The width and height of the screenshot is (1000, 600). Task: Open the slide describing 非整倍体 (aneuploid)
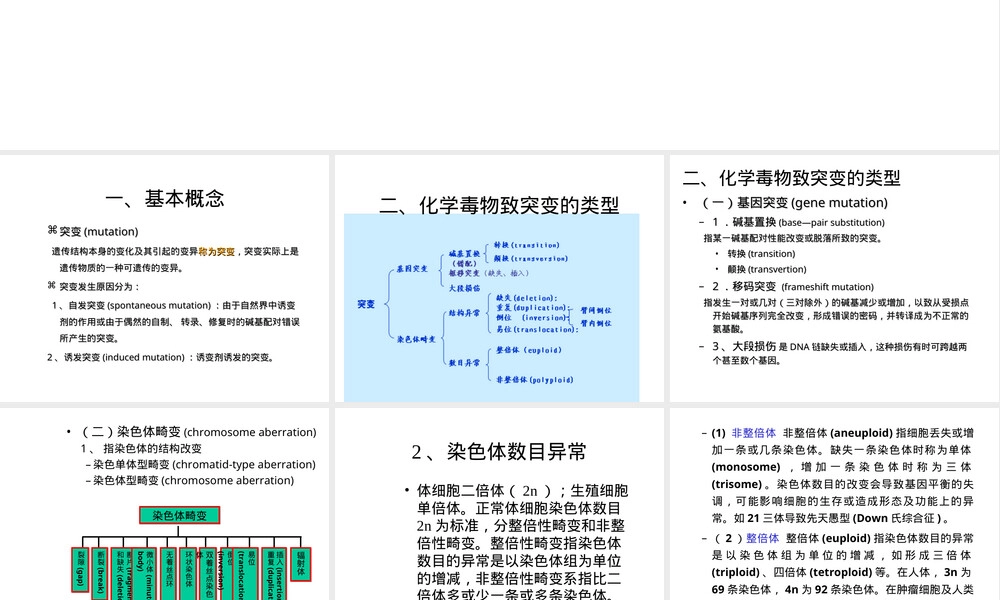(834, 504)
